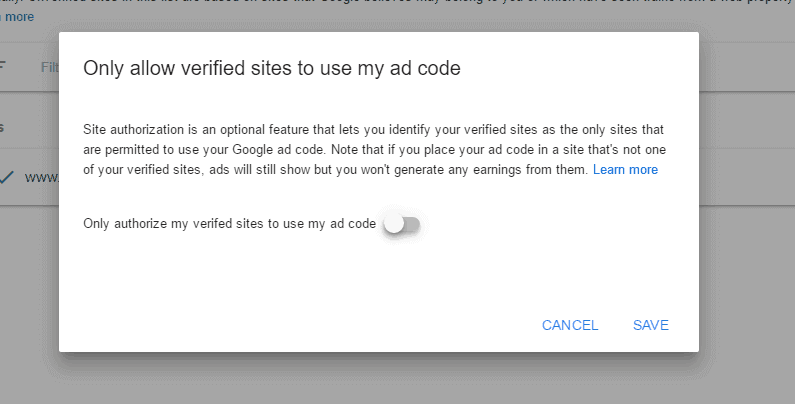
Task: Click empty dialog space left of CANCEL
Action: (x=300, y=325)
